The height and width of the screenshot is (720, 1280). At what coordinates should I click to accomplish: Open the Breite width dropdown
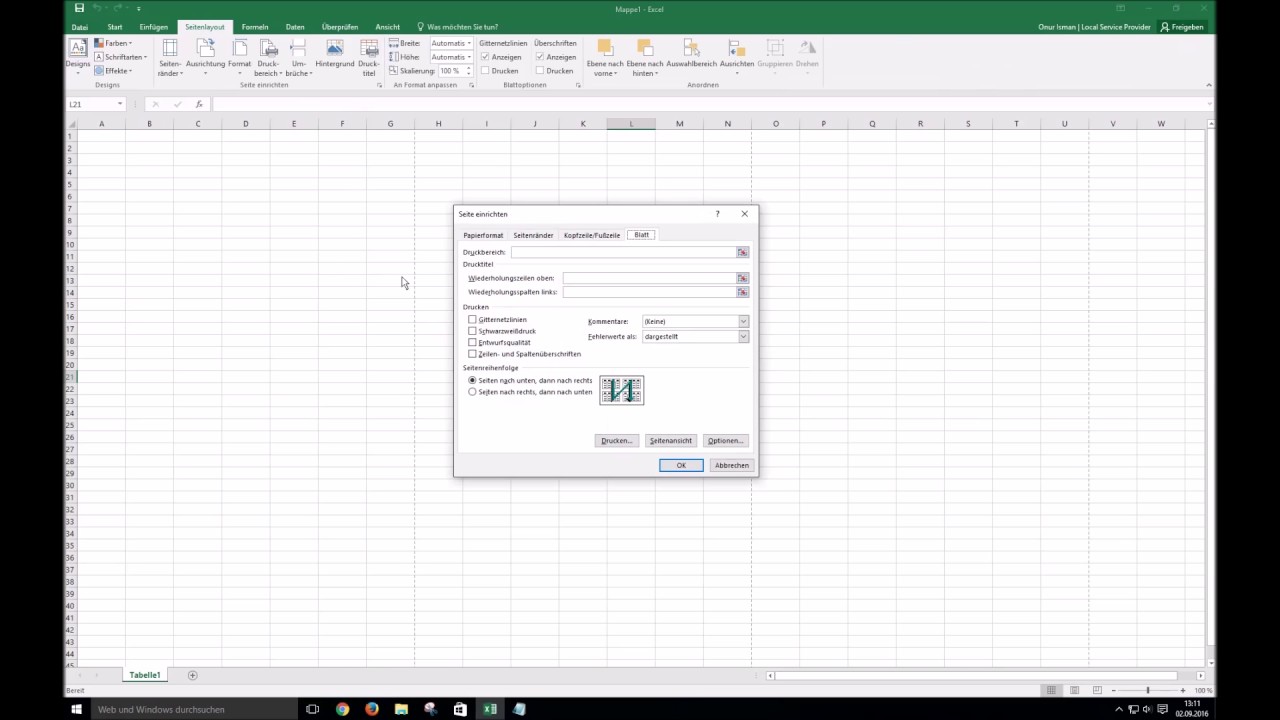468,43
